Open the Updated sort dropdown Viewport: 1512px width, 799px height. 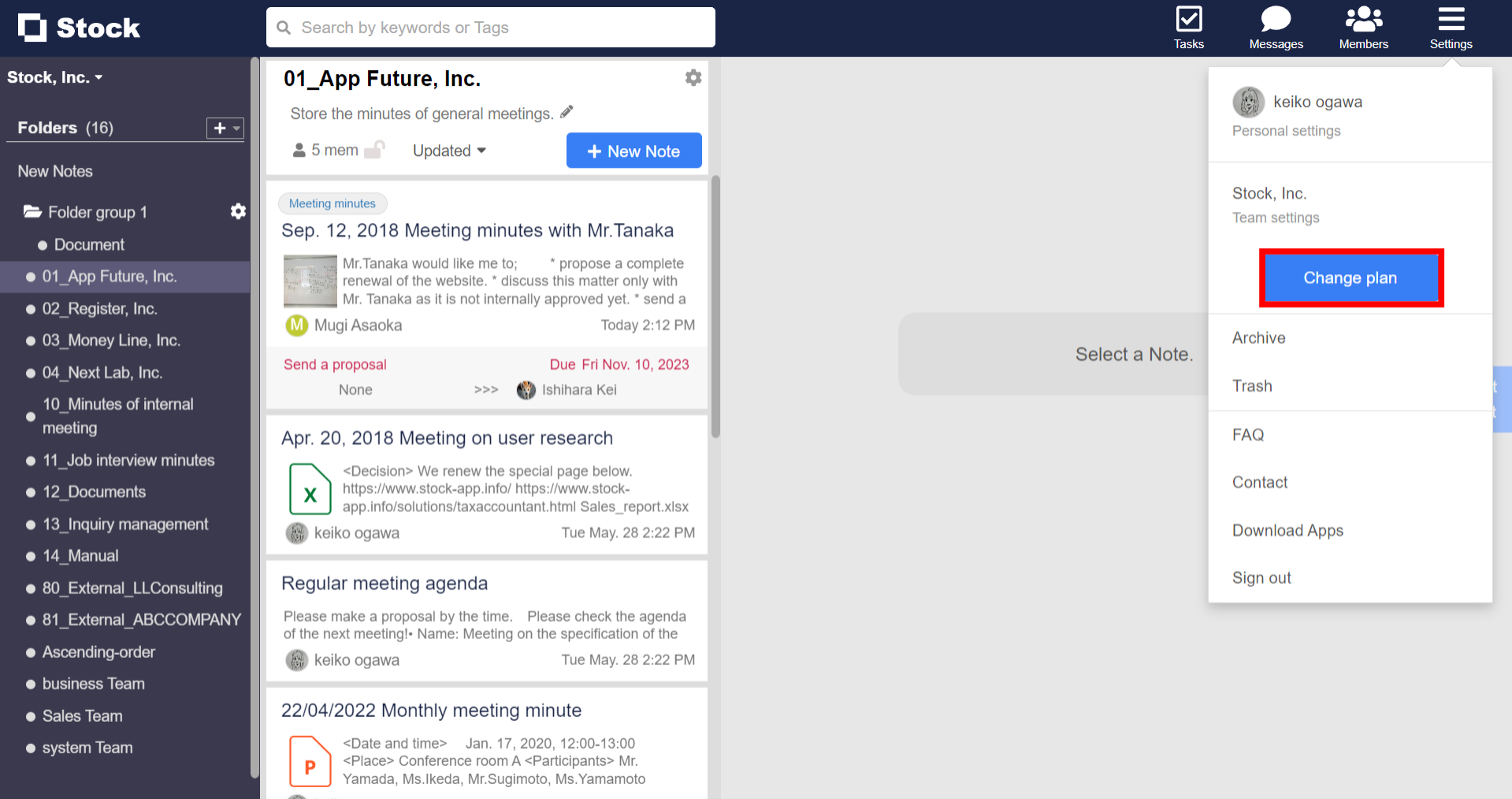tap(448, 151)
